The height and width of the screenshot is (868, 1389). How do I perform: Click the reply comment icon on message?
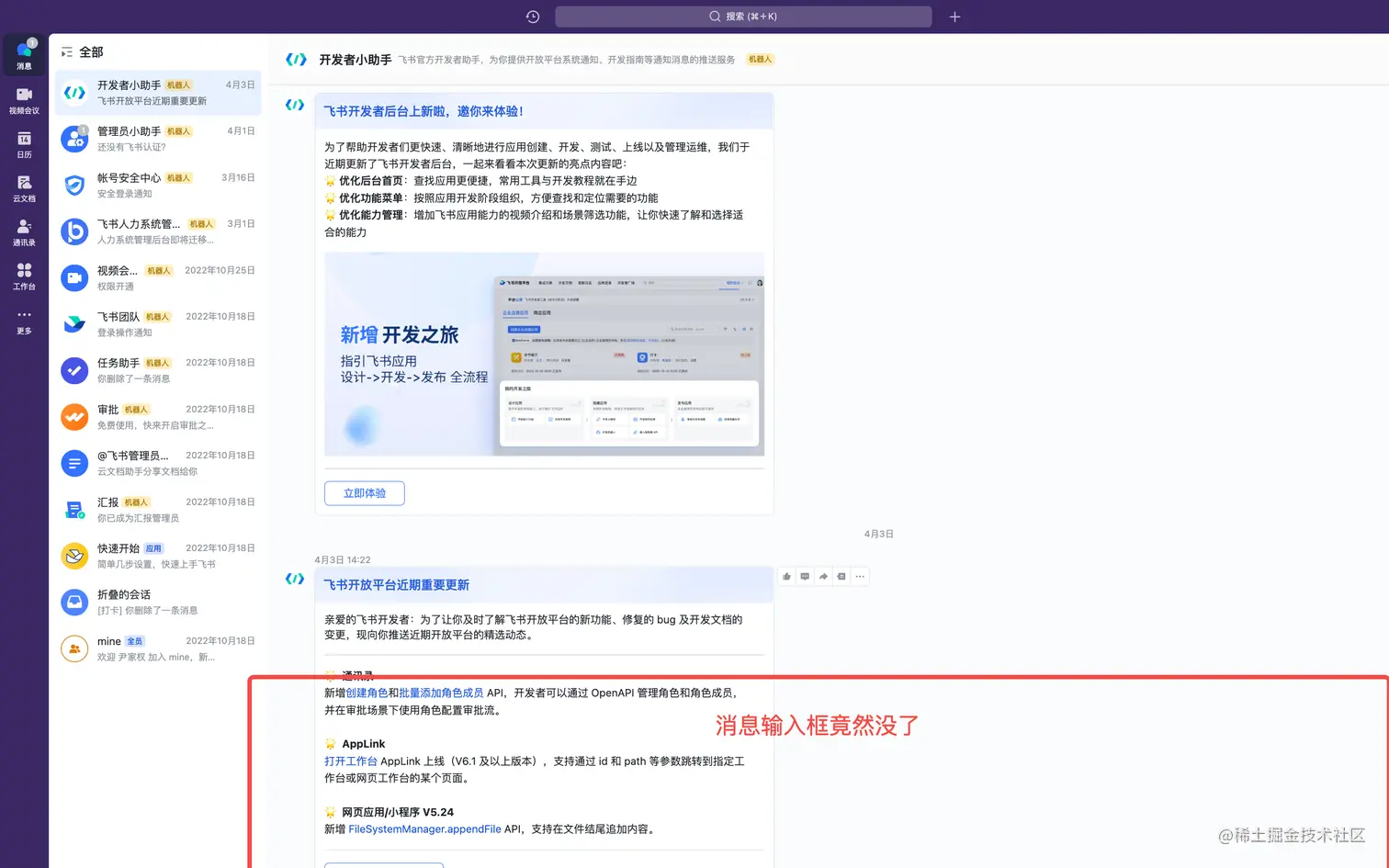tap(805, 577)
